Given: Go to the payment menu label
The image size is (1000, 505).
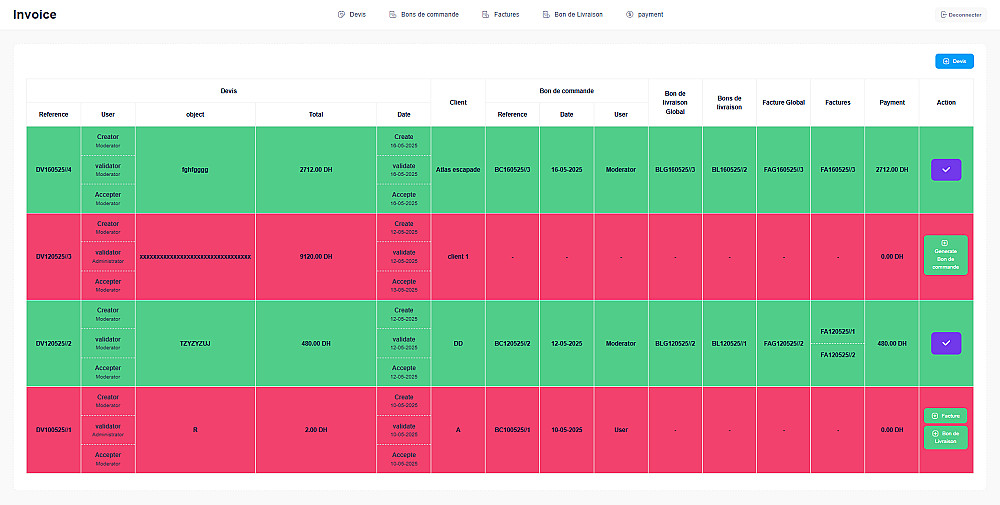Looking at the screenshot, I should click(650, 15).
